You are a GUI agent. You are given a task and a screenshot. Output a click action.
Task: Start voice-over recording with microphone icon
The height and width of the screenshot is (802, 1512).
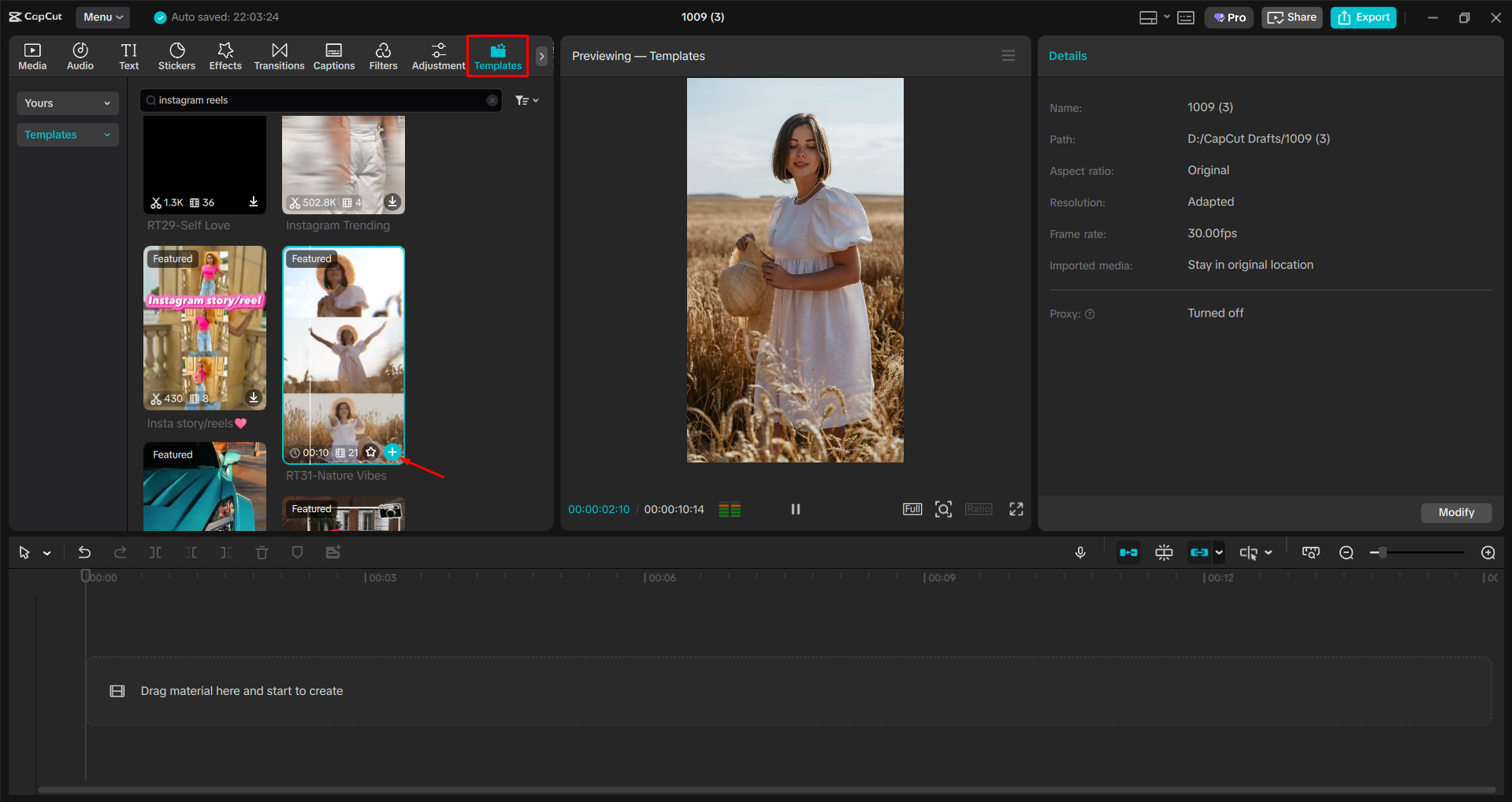[x=1080, y=552]
